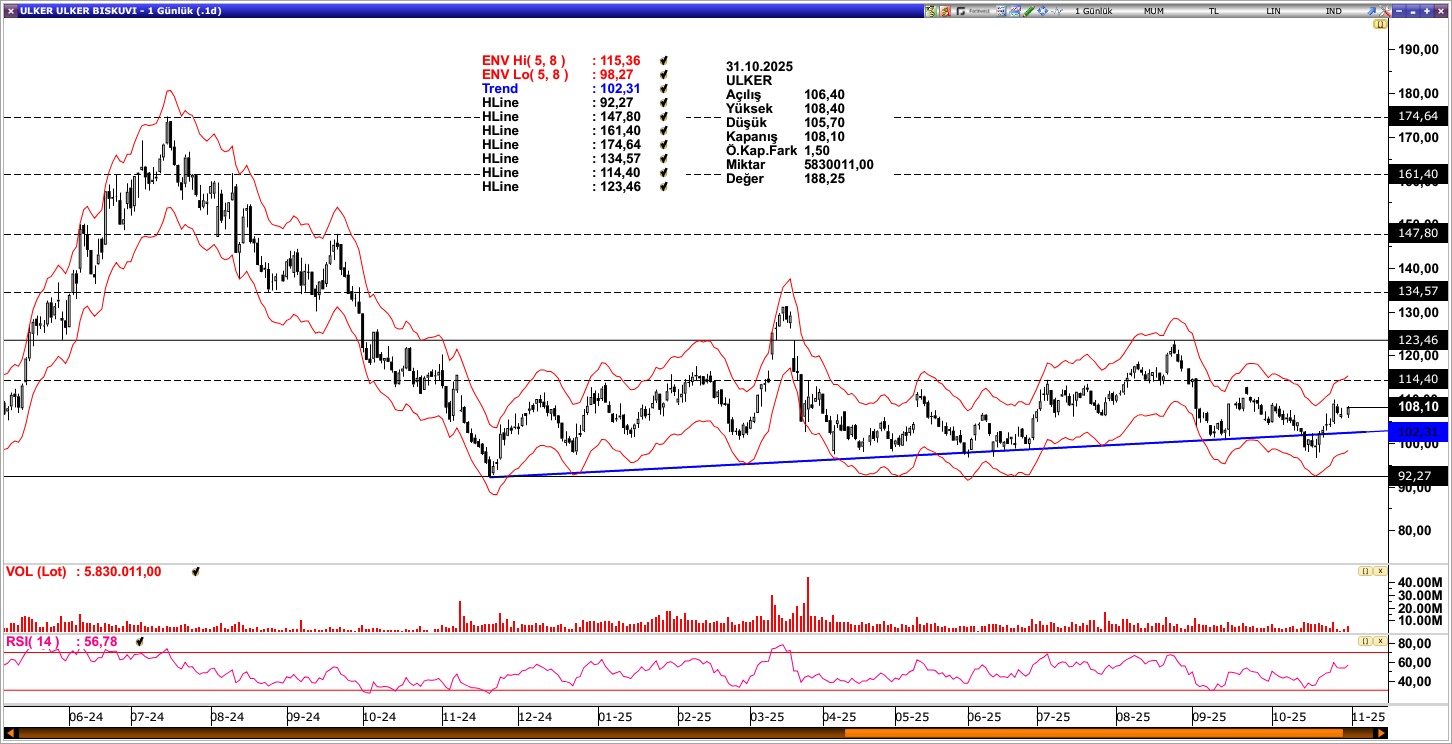Open the MUM chart type selector

1154,11
